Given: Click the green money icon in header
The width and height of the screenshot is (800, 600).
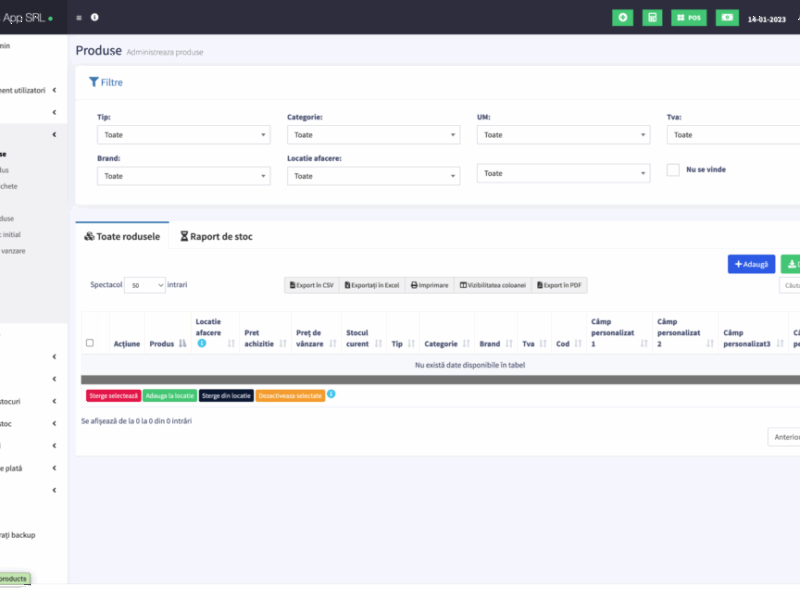Looking at the screenshot, I should coord(727,17).
